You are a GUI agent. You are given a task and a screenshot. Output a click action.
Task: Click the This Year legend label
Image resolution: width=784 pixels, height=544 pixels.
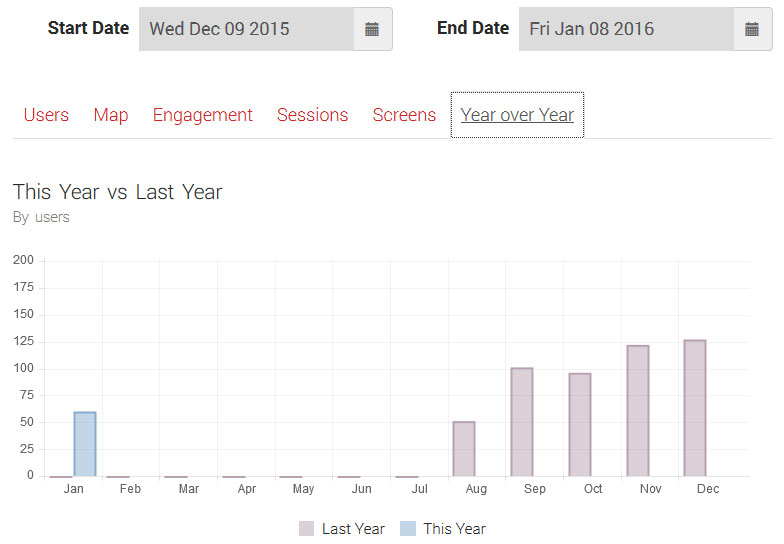pyautogui.click(x=454, y=528)
